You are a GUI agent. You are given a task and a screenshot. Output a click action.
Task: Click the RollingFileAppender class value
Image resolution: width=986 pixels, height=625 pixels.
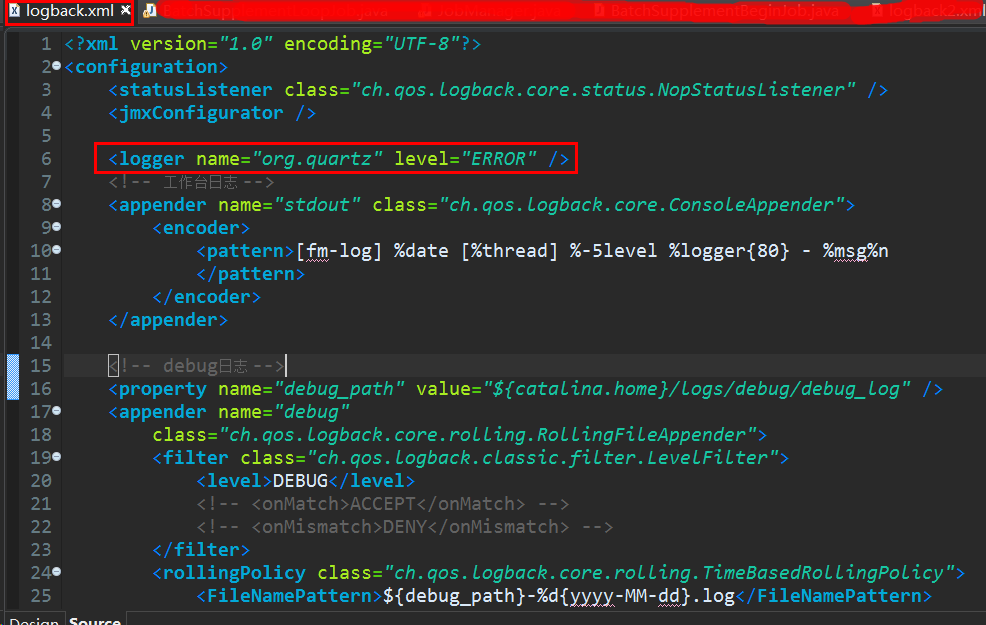point(488,435)
